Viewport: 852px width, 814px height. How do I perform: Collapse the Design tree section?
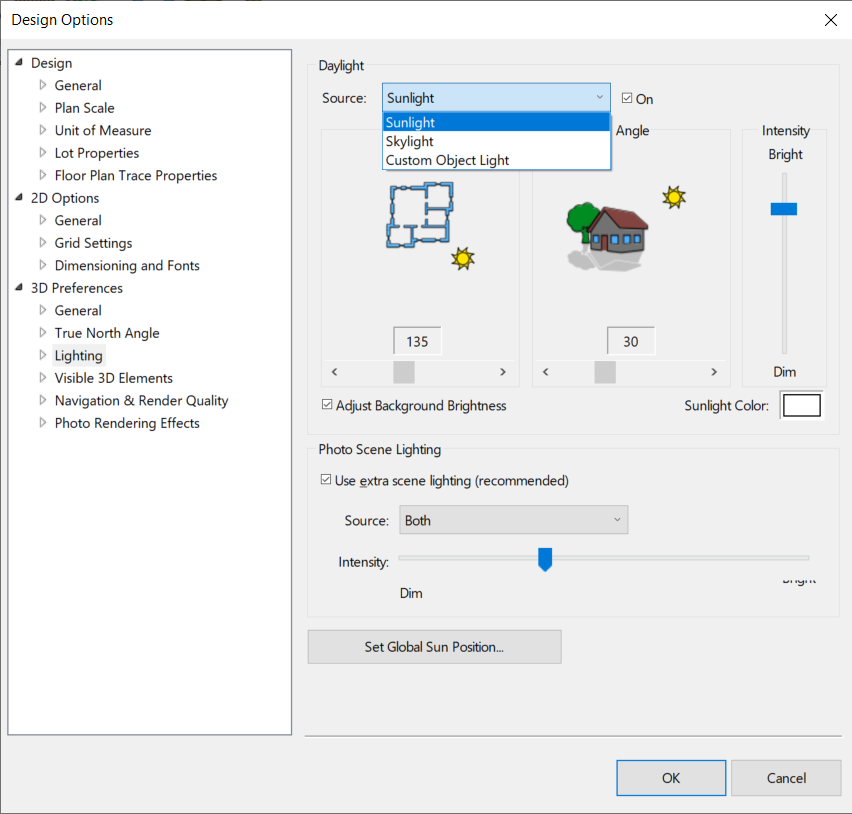[x=19, y=62]
